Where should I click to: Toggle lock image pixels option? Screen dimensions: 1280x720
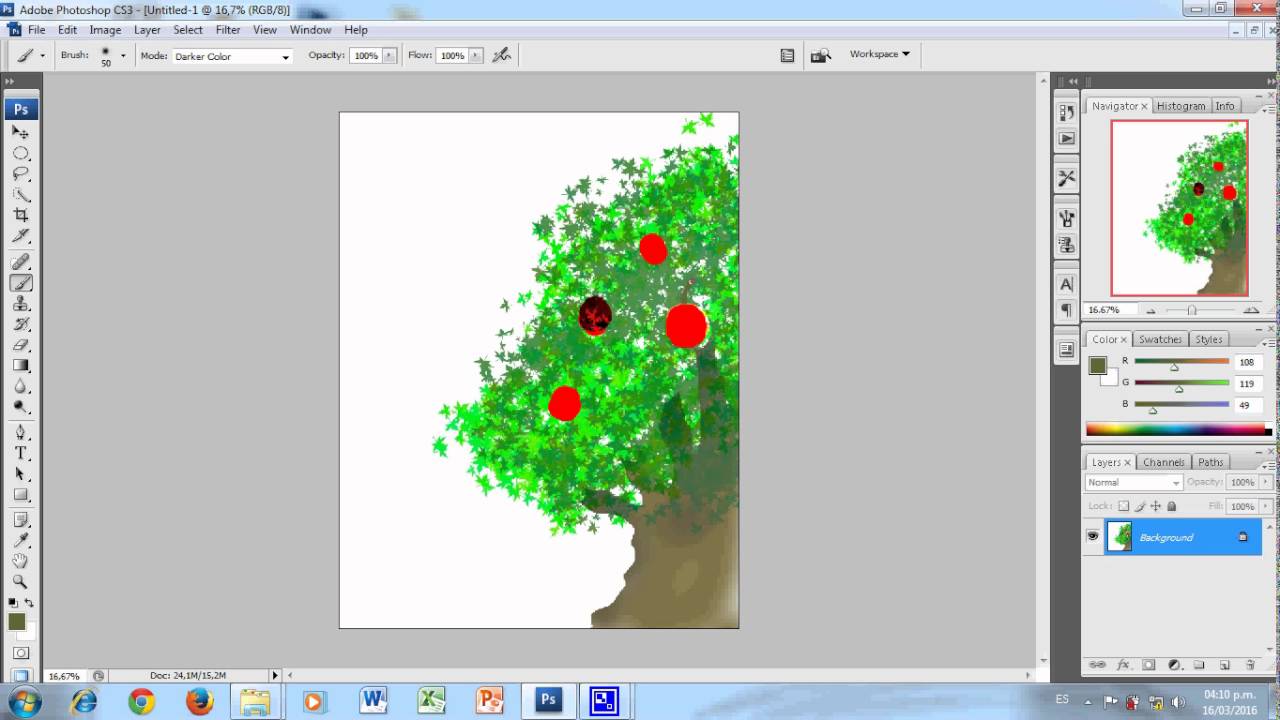(1140, 507)
